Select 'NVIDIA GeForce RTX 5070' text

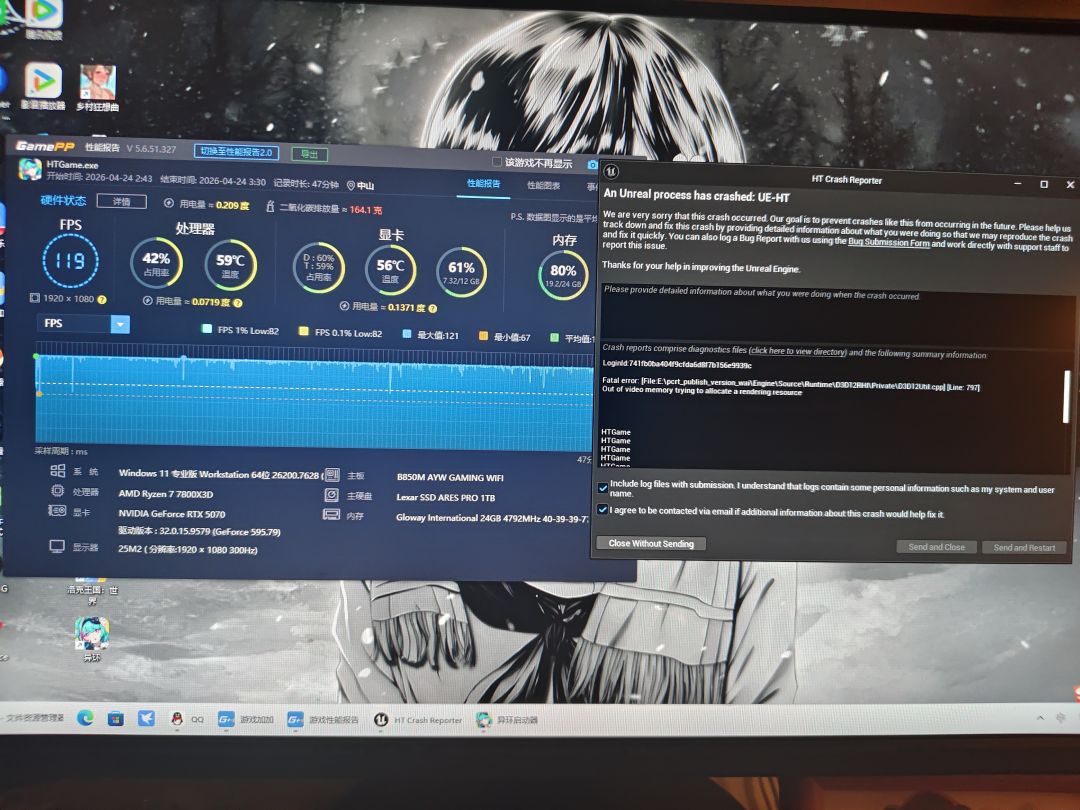[172, 514]
